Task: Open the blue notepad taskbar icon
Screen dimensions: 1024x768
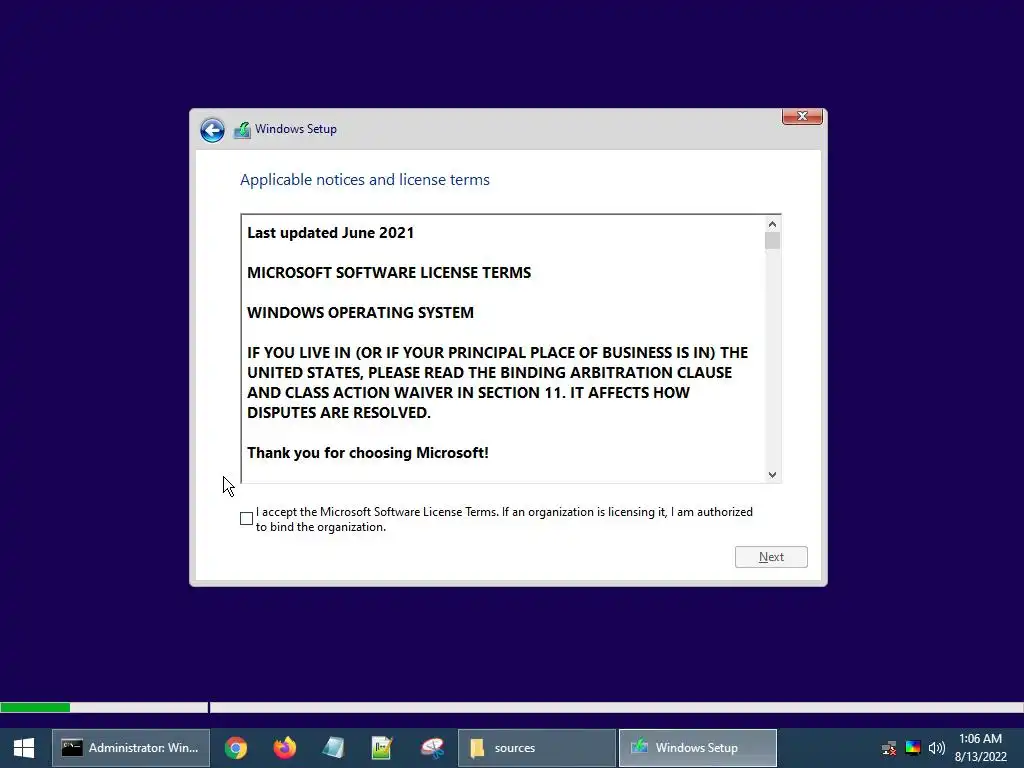Action: [334, 748]
